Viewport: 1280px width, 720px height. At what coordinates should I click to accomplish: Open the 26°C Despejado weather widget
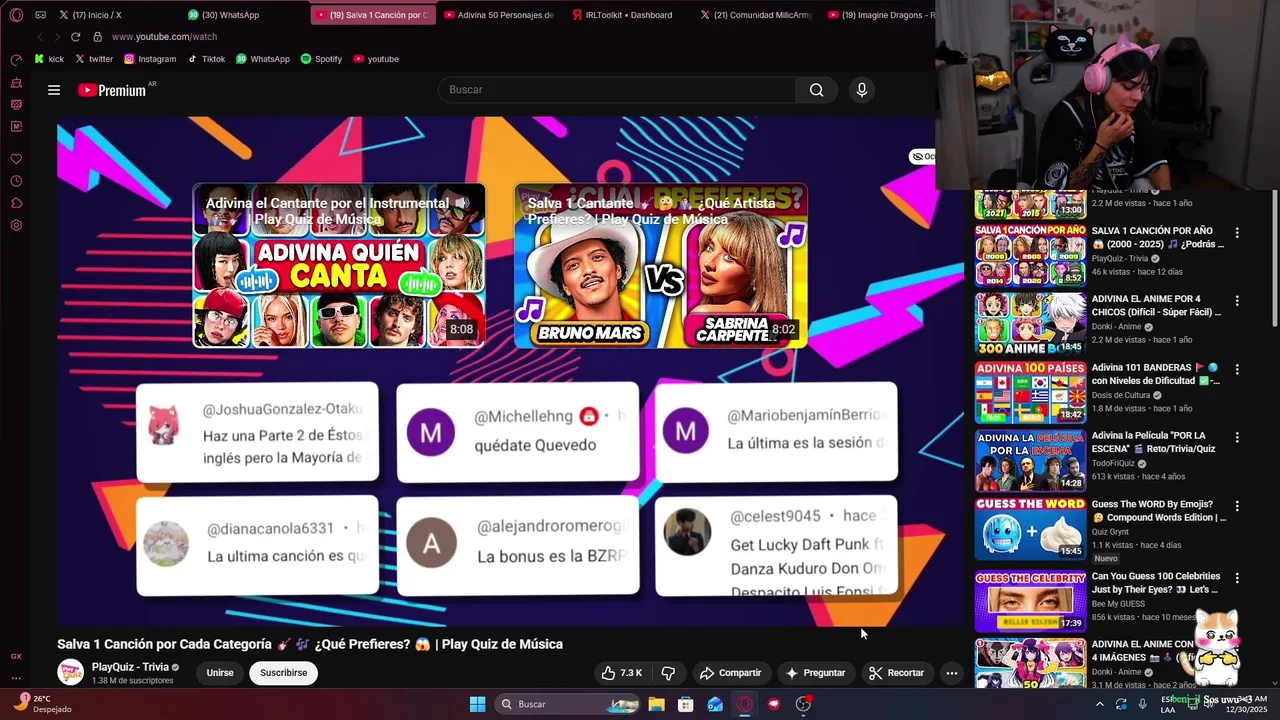click(40, 704)
